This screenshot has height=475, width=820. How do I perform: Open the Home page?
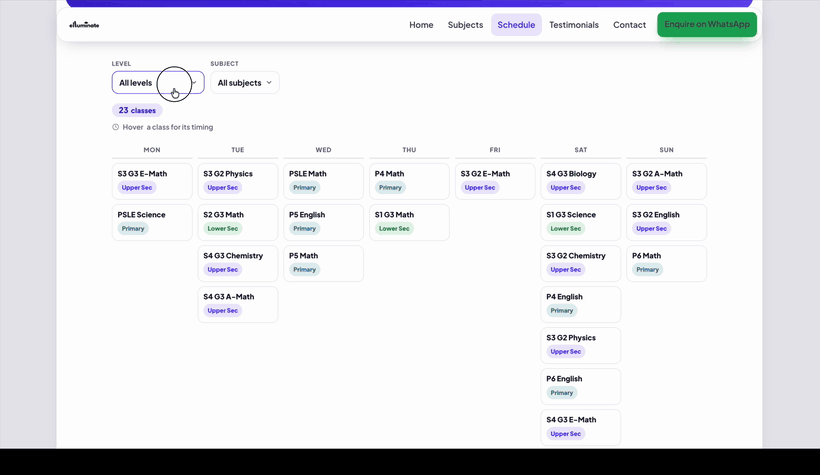421,25
